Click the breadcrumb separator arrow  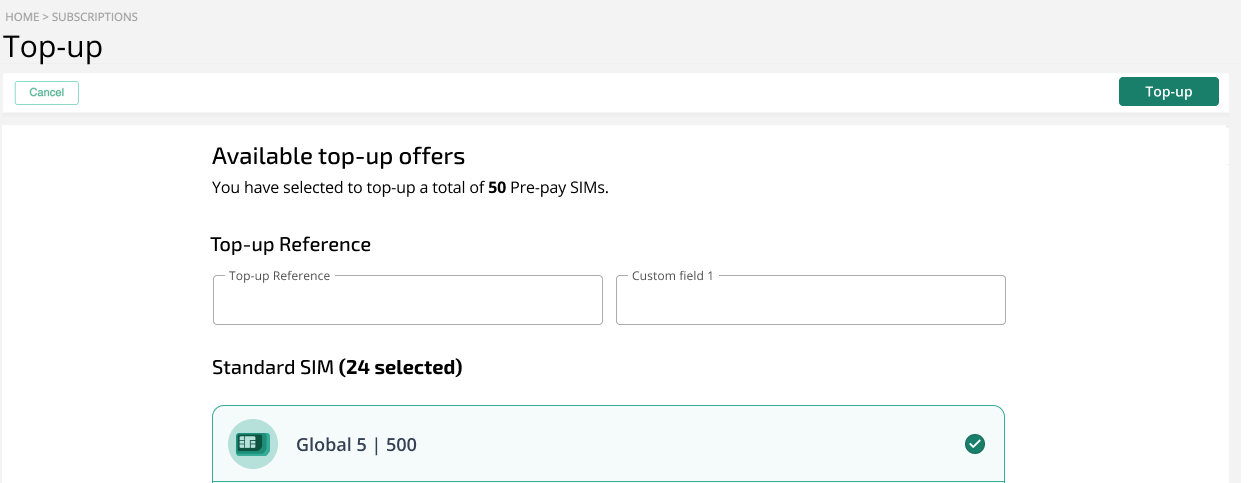45,17
